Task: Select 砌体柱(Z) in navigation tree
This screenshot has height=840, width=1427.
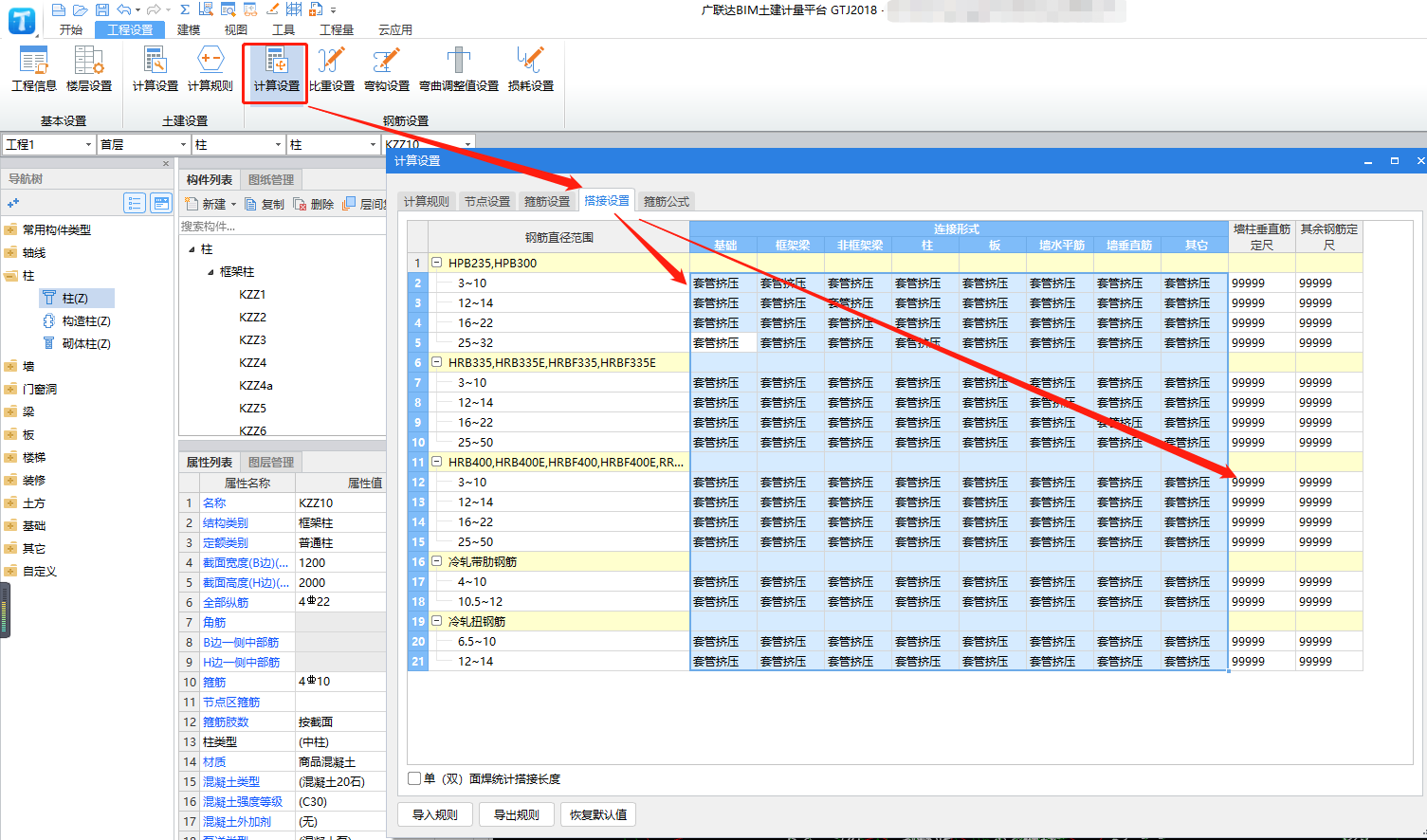Action: 78,343
